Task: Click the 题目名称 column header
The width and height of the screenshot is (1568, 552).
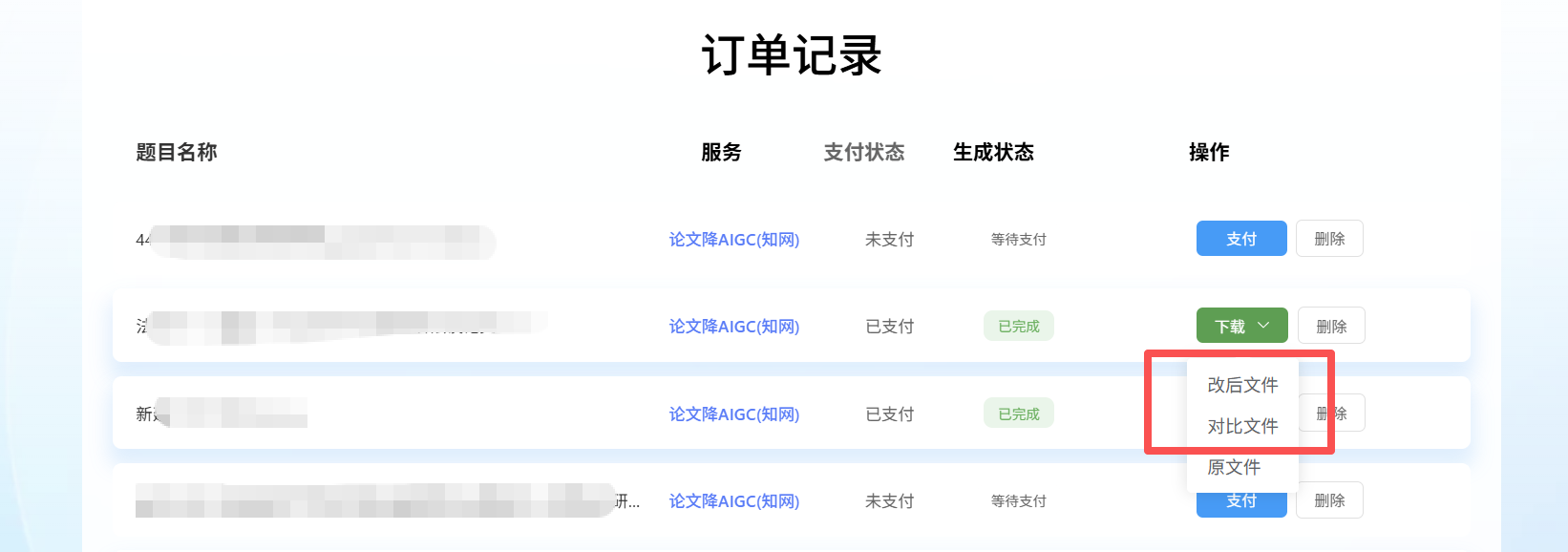Action: (x=177, y=153)
